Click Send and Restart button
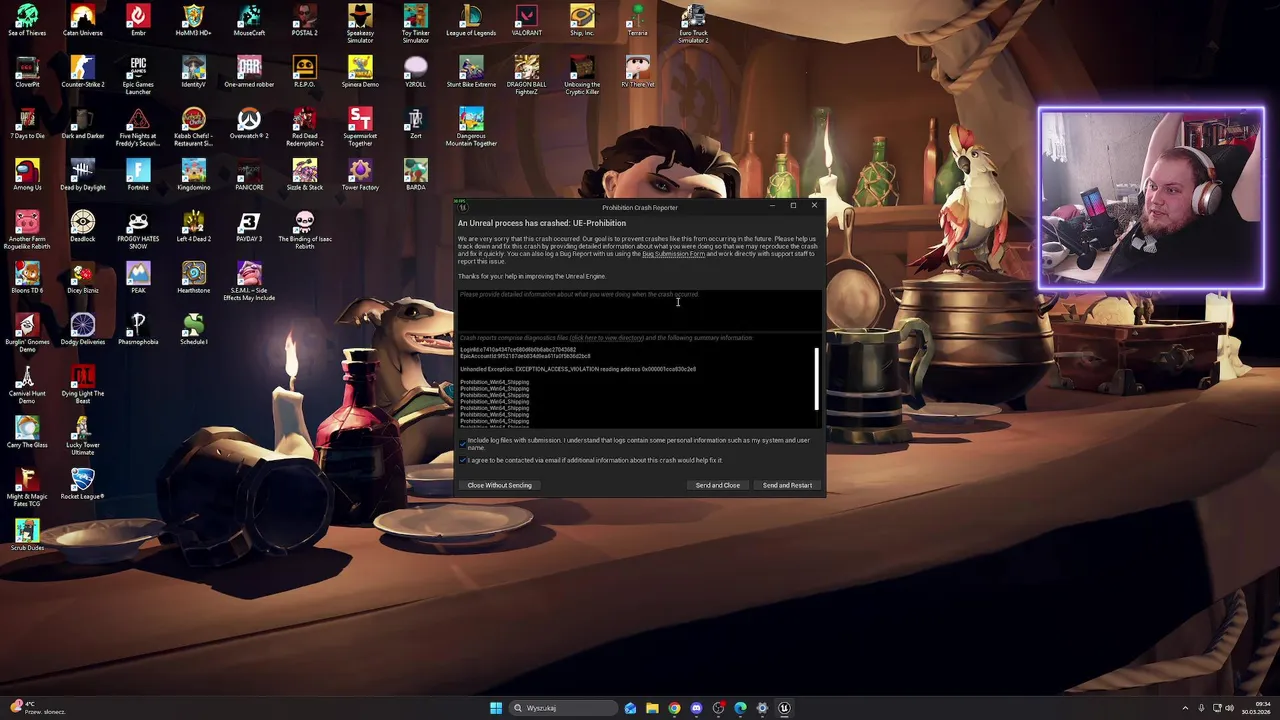Screen dimensions: 1280x720 tap(787, 485)
